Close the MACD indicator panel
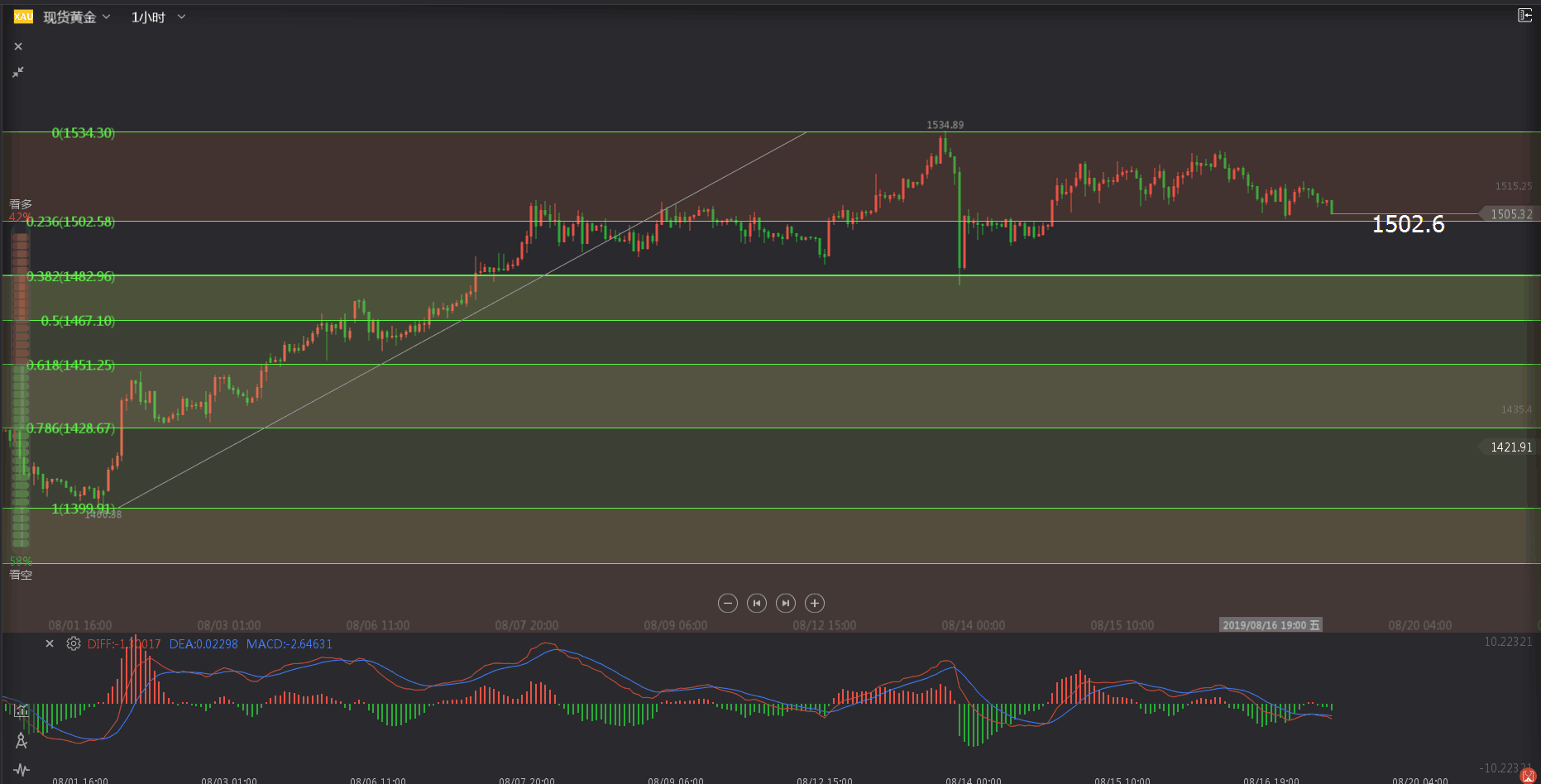The image size is (1541, 784). [x=50, y=643]
